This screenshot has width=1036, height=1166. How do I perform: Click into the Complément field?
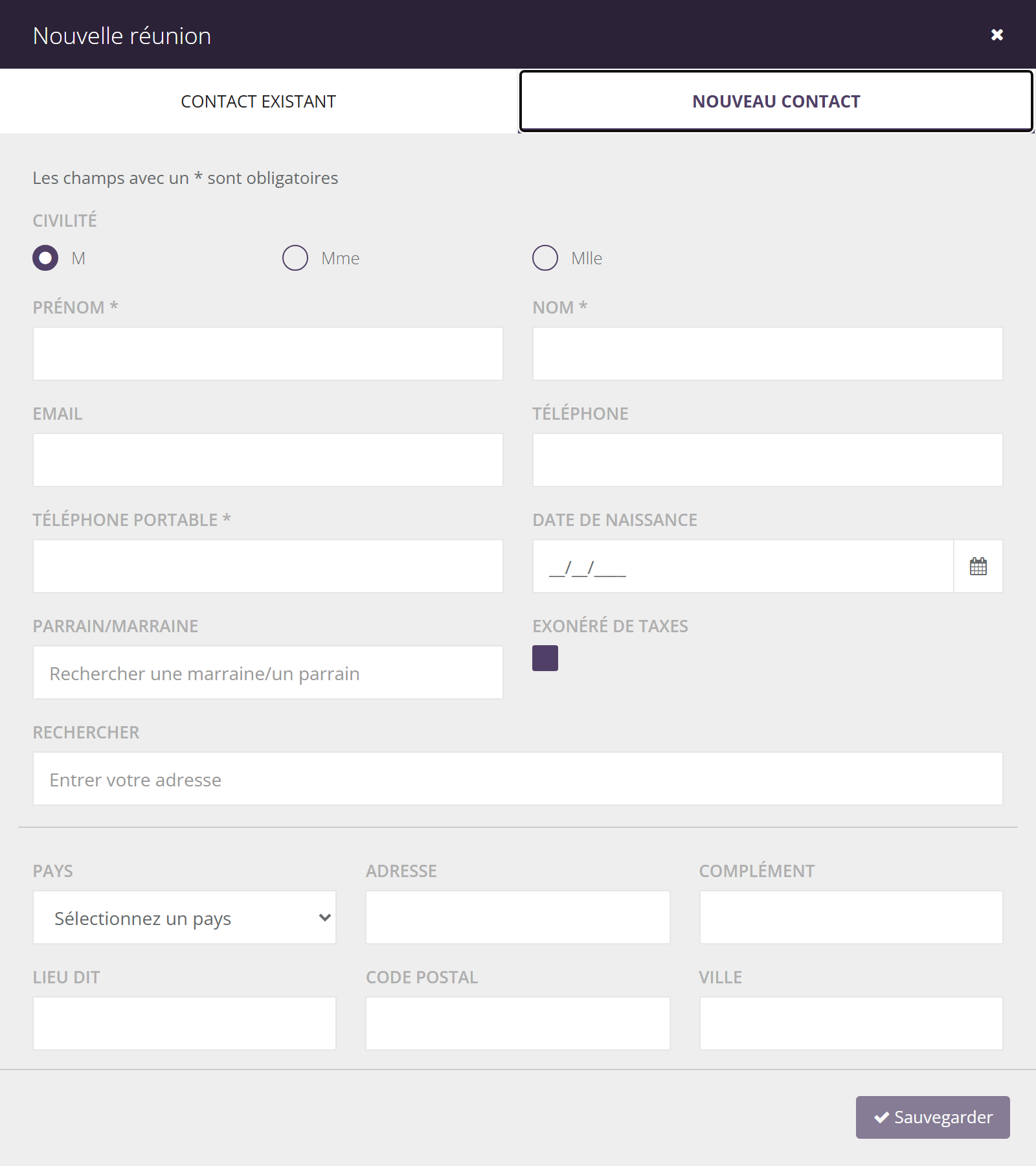851,917
